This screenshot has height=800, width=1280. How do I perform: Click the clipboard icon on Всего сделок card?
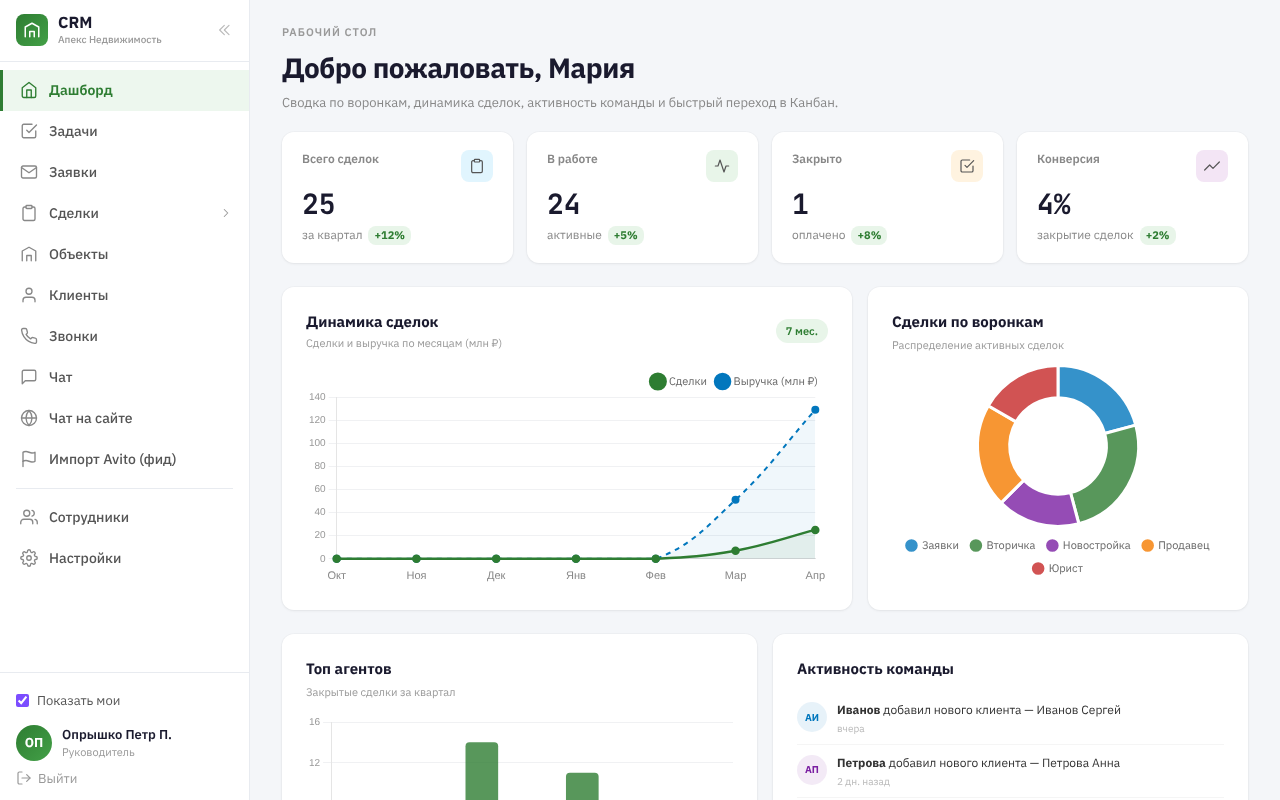477,165
